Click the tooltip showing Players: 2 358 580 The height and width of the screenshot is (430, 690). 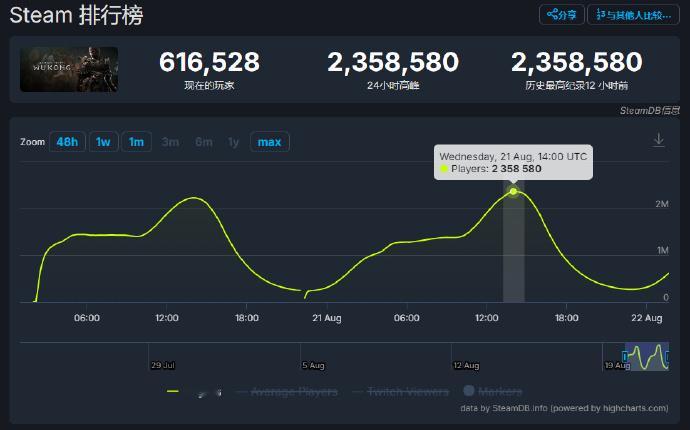pos(513,162)
